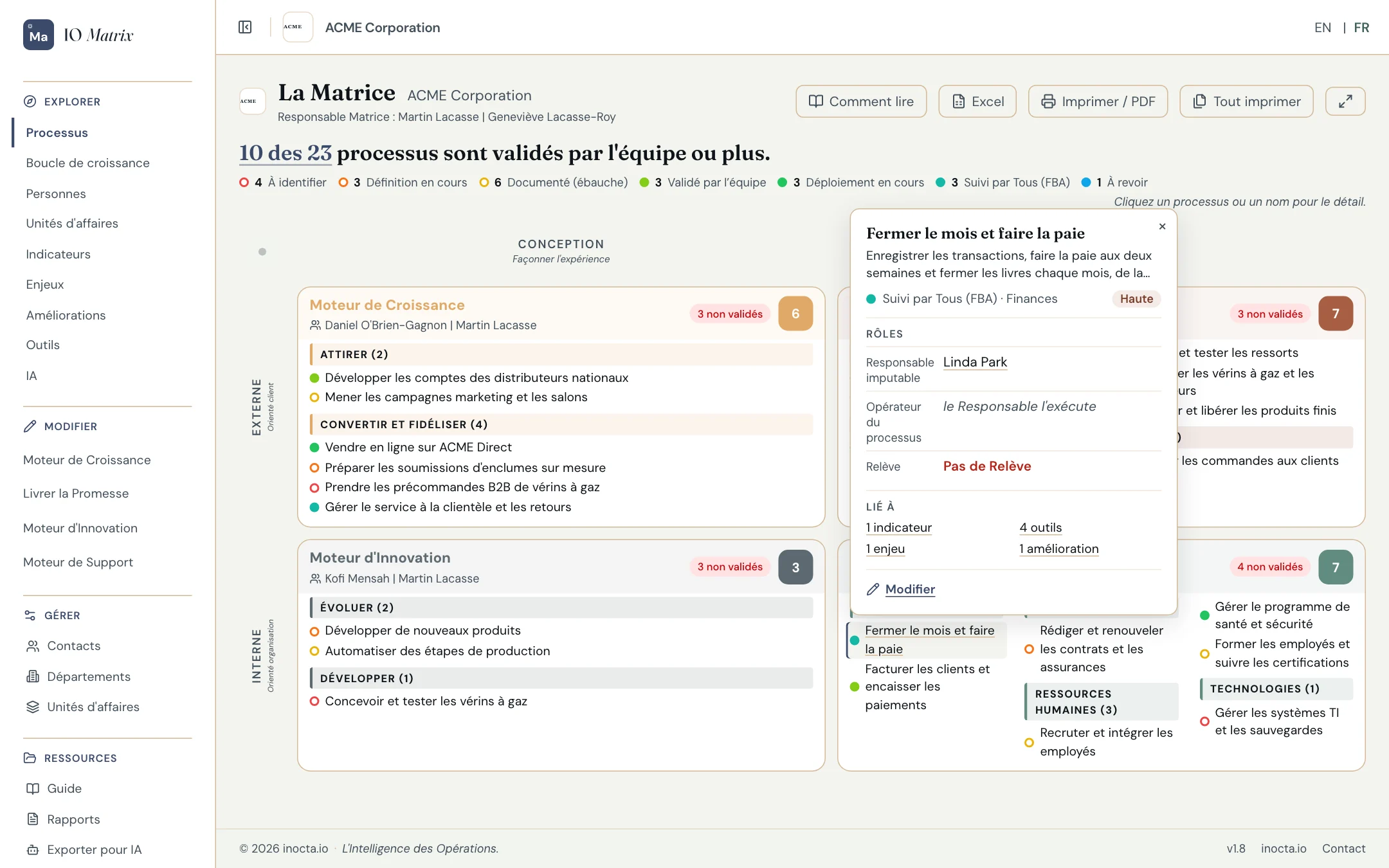Open Indicateurs in sidebar
The width and height of the screenshot is (1389, 868).
58,254
